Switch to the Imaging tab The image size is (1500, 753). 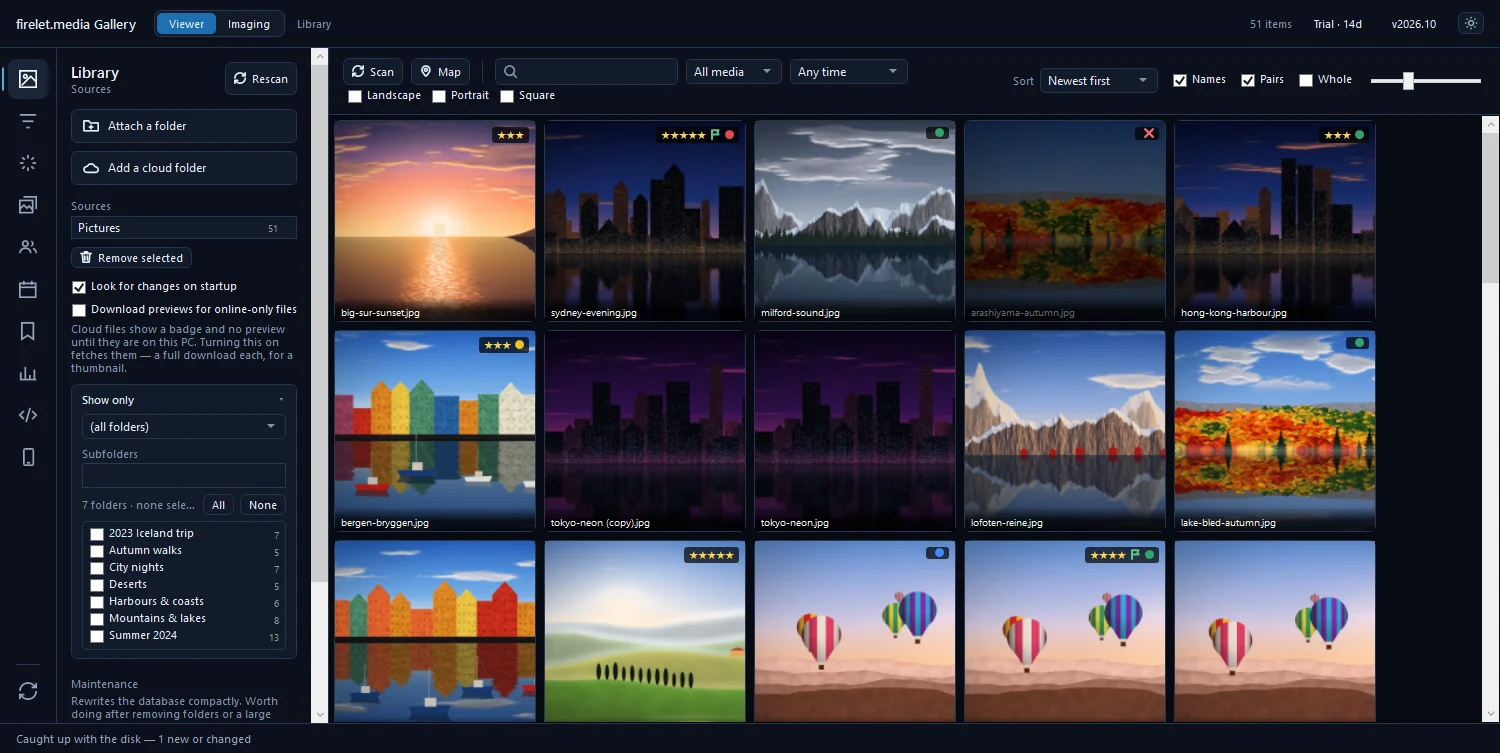249,24
